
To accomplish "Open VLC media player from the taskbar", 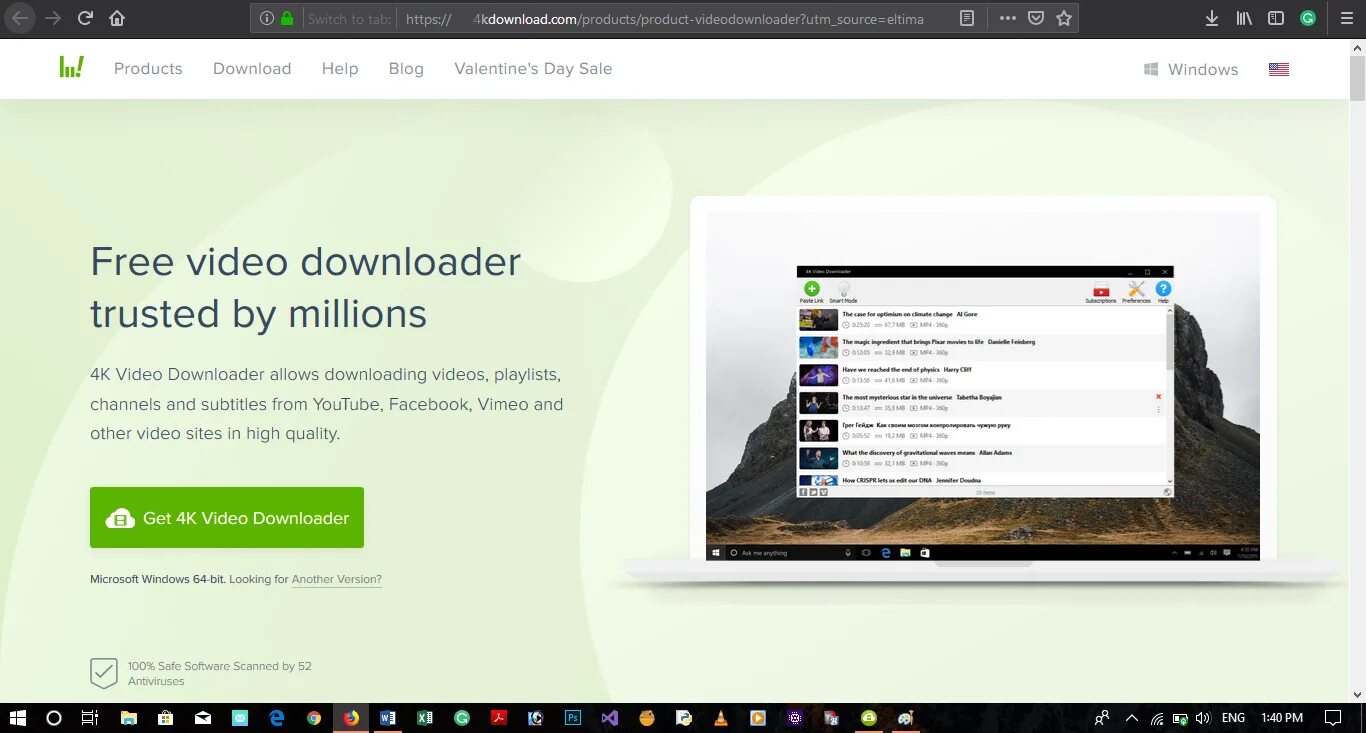I will pos(721,718).
